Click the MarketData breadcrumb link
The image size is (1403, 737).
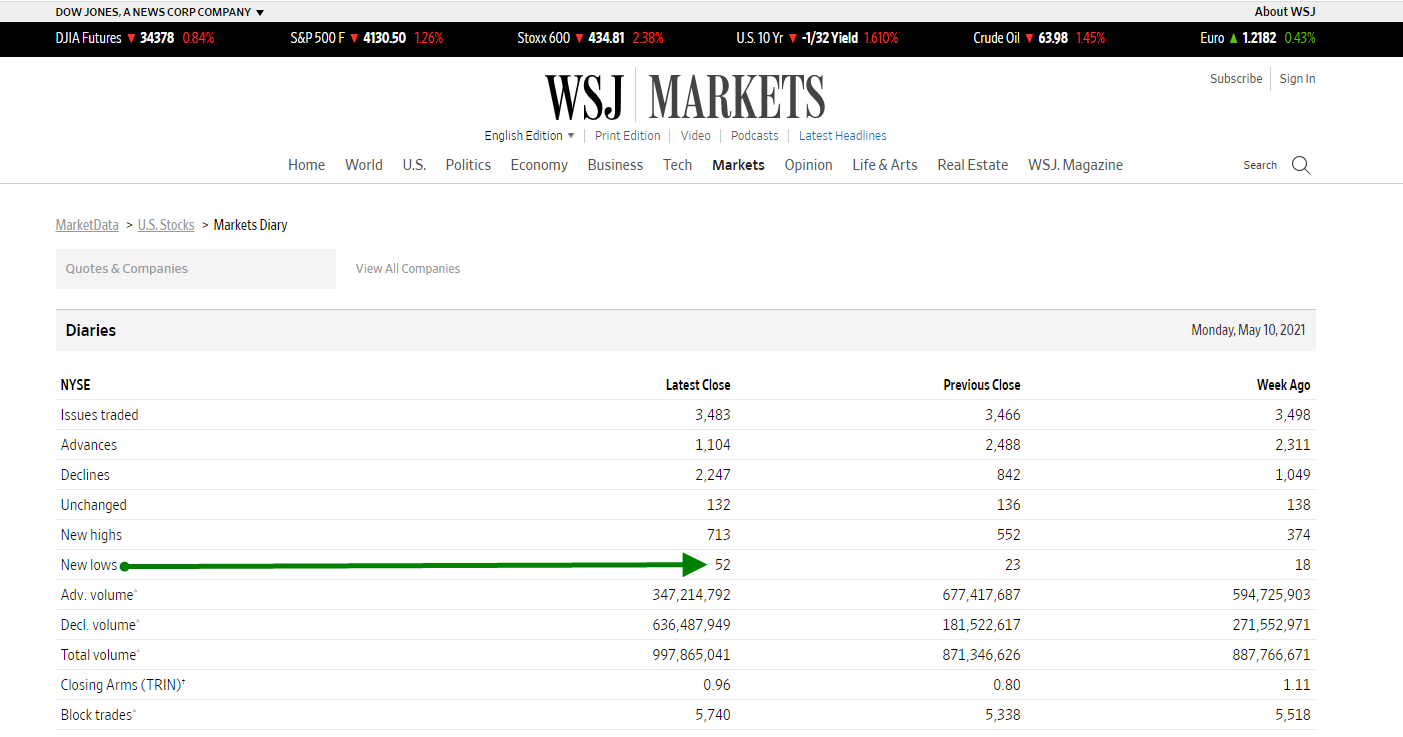pos(87,225)
